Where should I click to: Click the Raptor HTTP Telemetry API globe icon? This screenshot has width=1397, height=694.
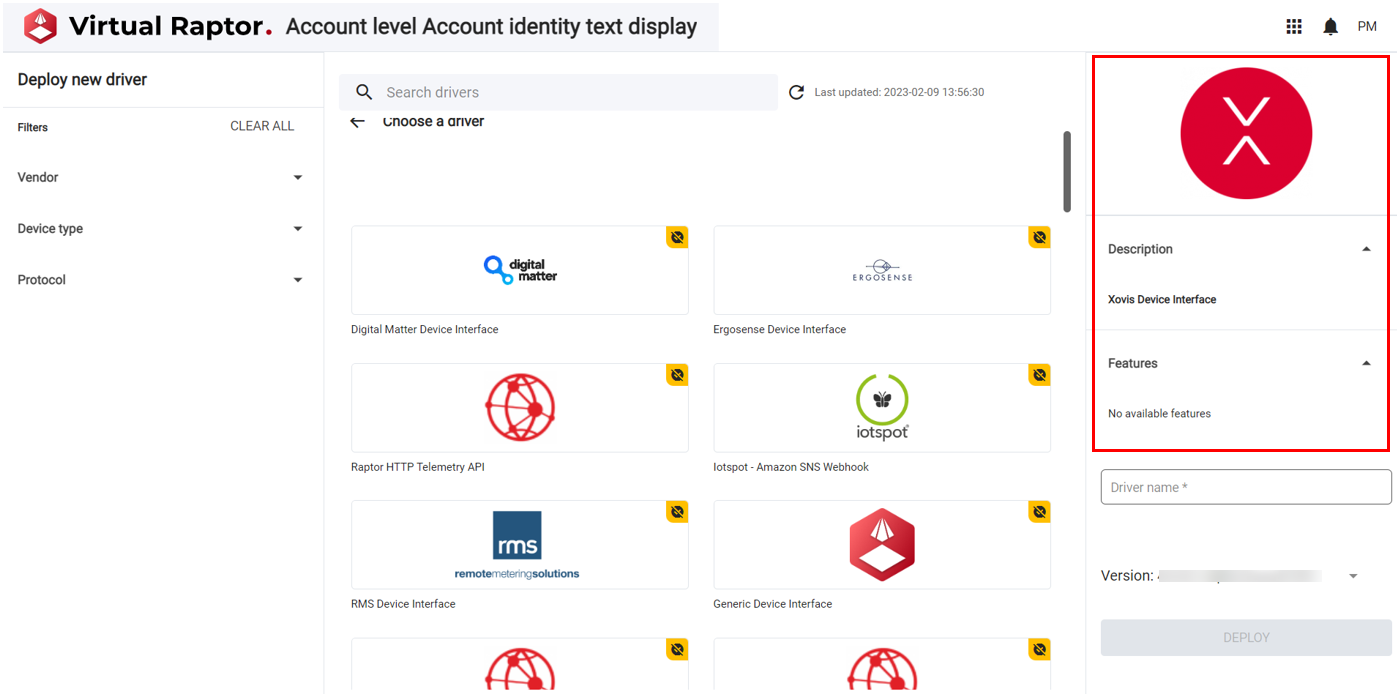(x=519, y=407)
